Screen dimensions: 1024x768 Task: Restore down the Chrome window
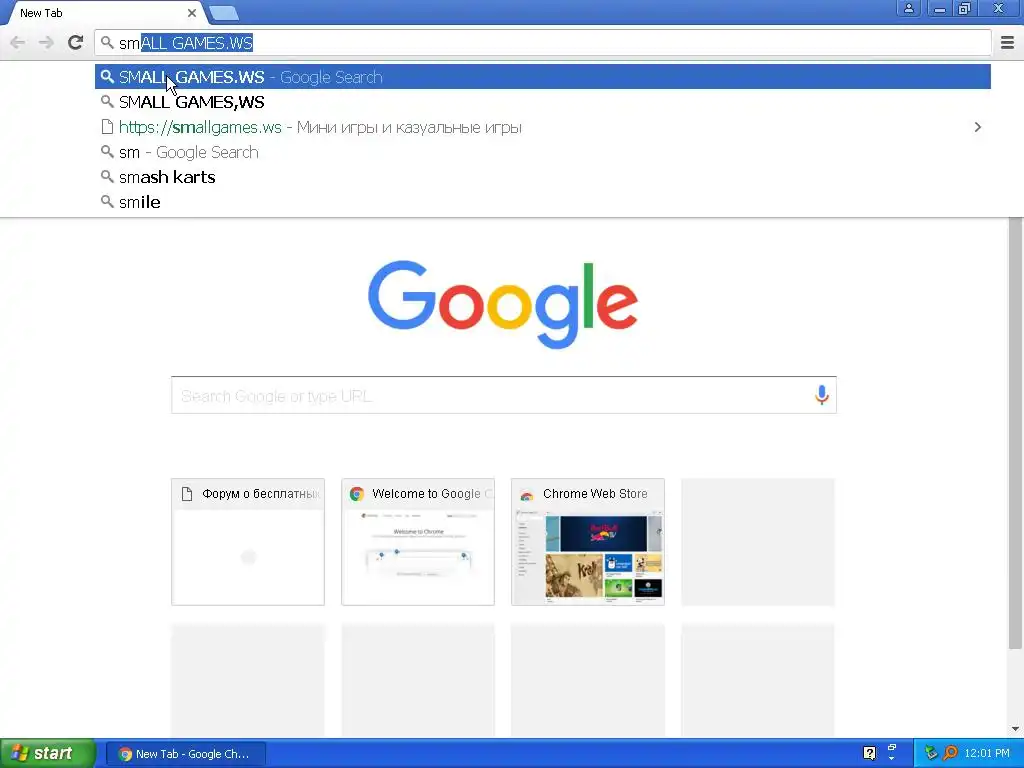(x=964, y=8)
